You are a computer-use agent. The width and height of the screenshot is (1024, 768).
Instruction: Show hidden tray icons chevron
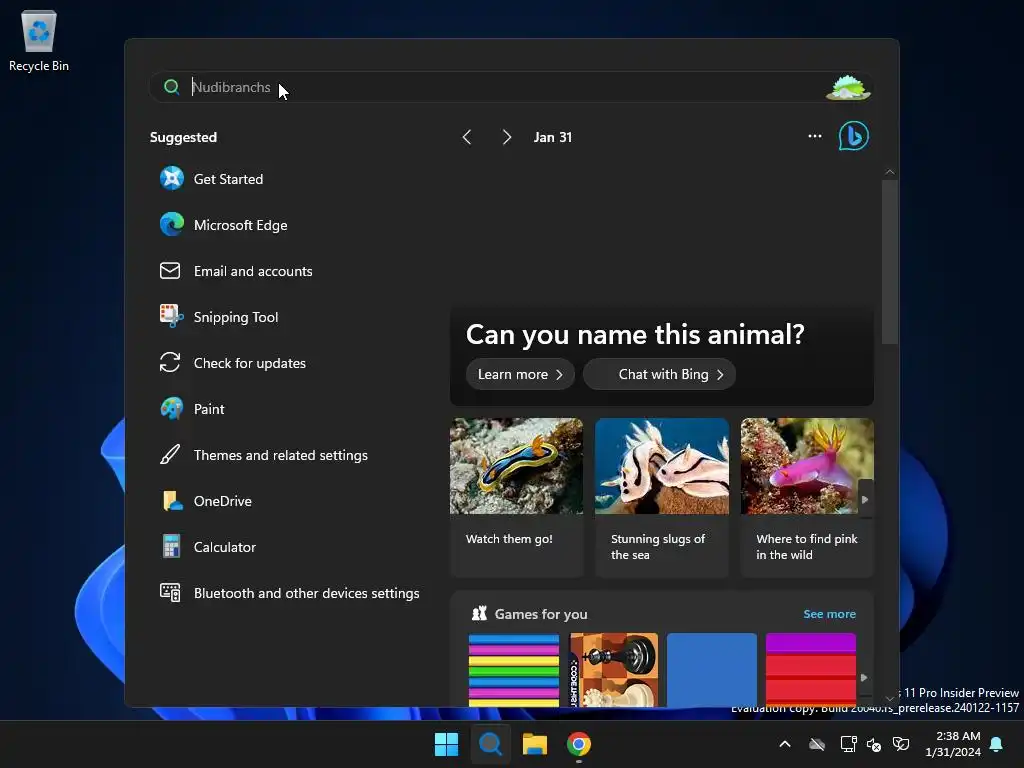[x=785, y=744]
